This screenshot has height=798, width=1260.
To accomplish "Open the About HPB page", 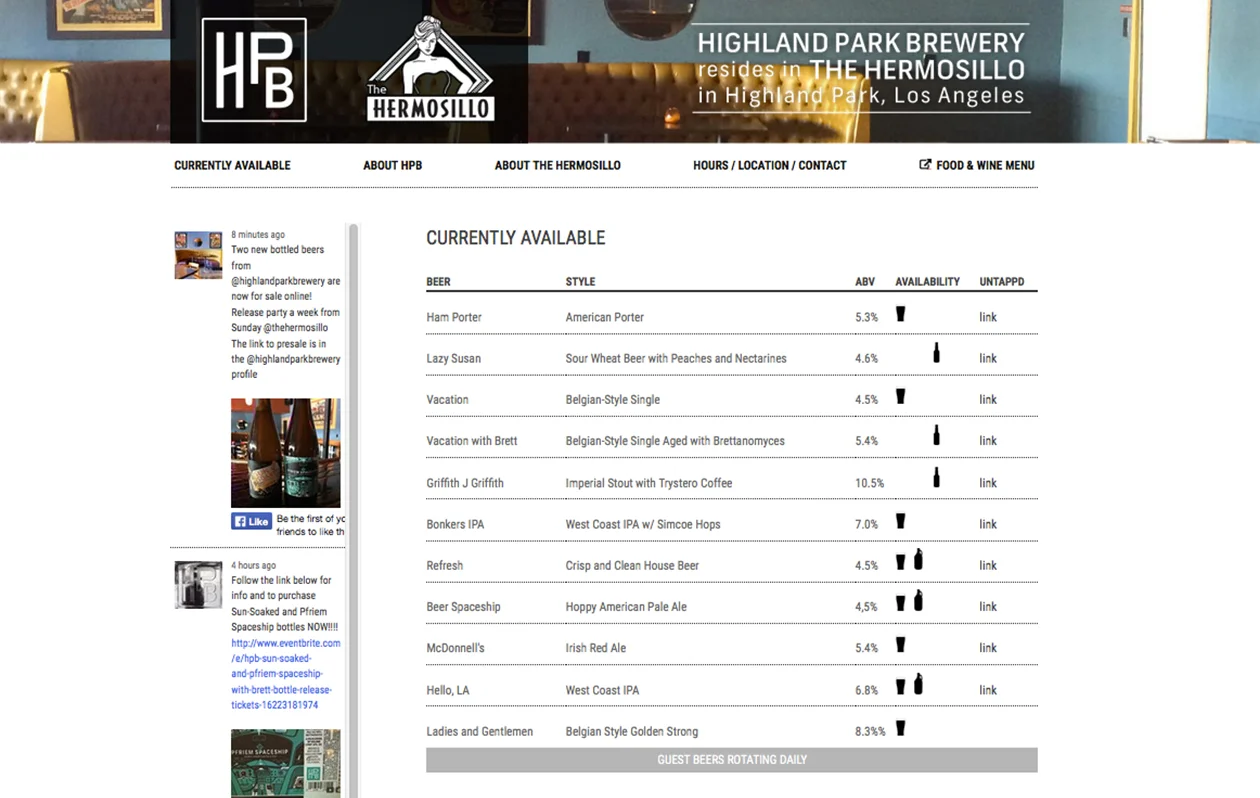I will [393, 165].
